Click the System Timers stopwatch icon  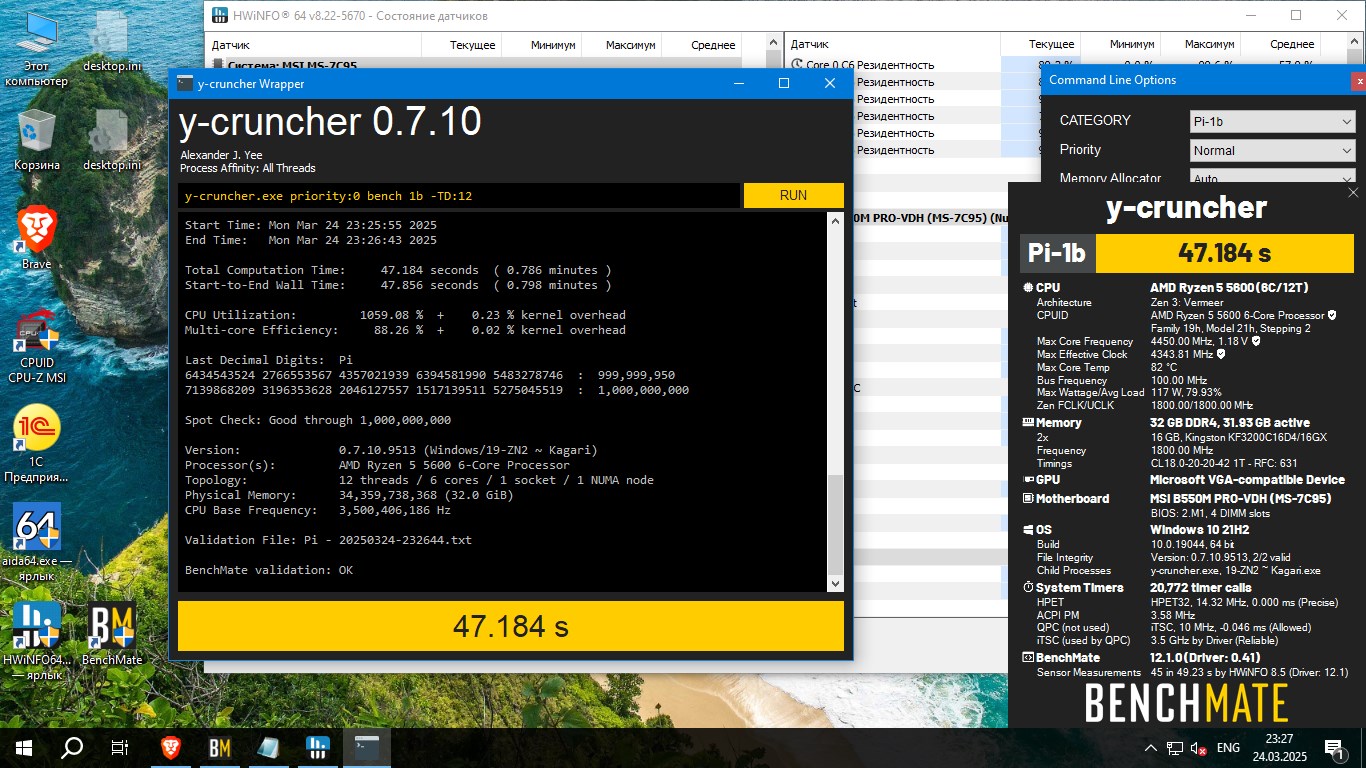pos(1028,588)
